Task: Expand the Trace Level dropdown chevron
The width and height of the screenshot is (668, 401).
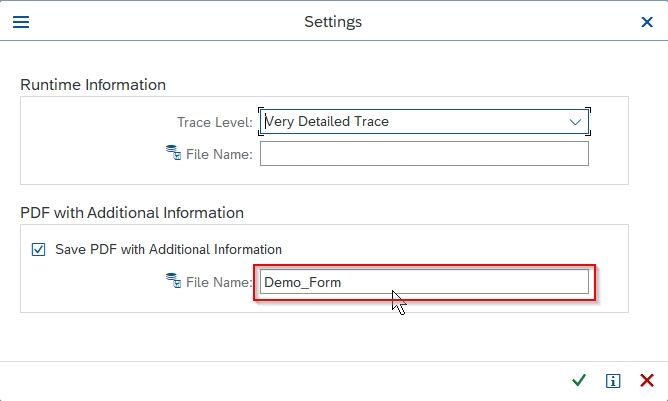Action: click(575, 122)
